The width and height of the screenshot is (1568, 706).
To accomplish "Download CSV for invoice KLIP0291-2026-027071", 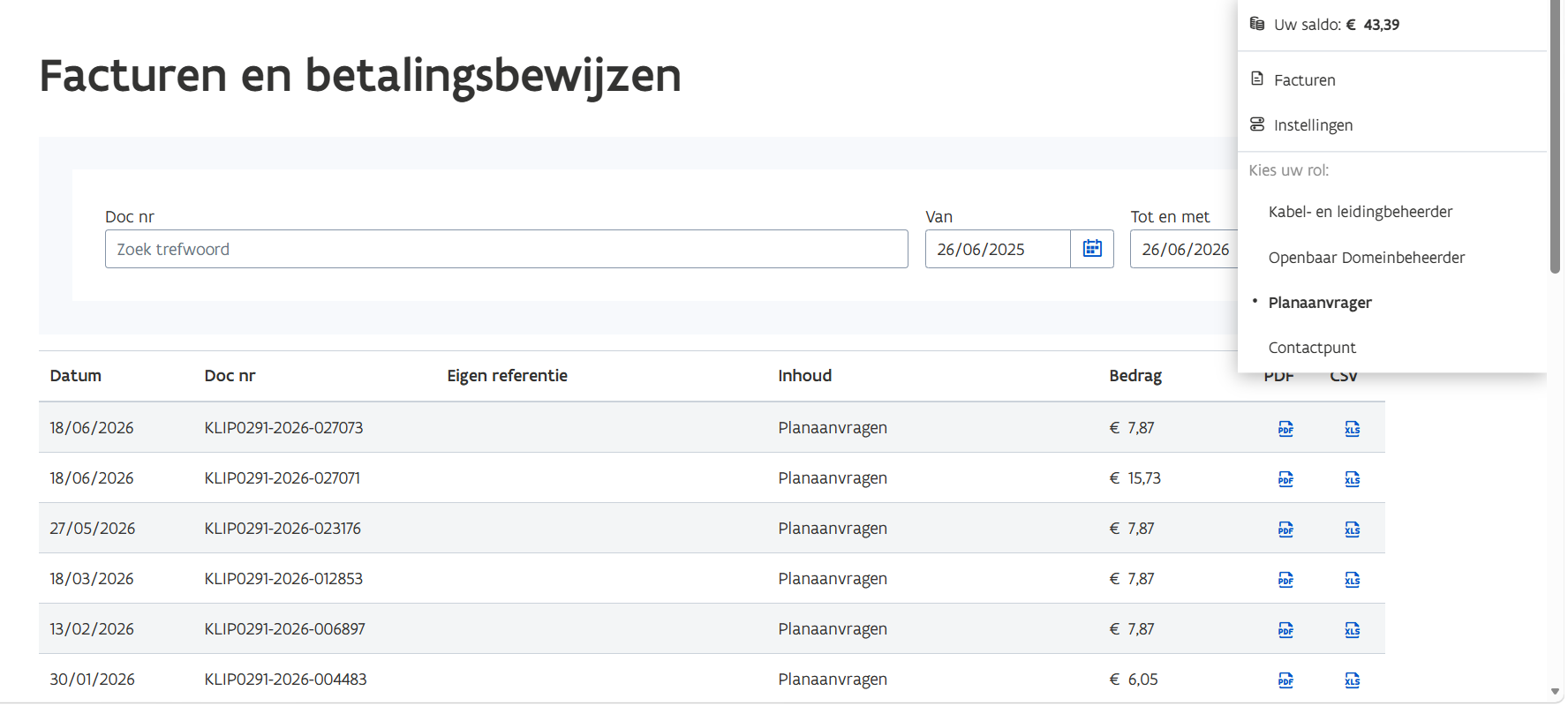I will click(1352, 479).
